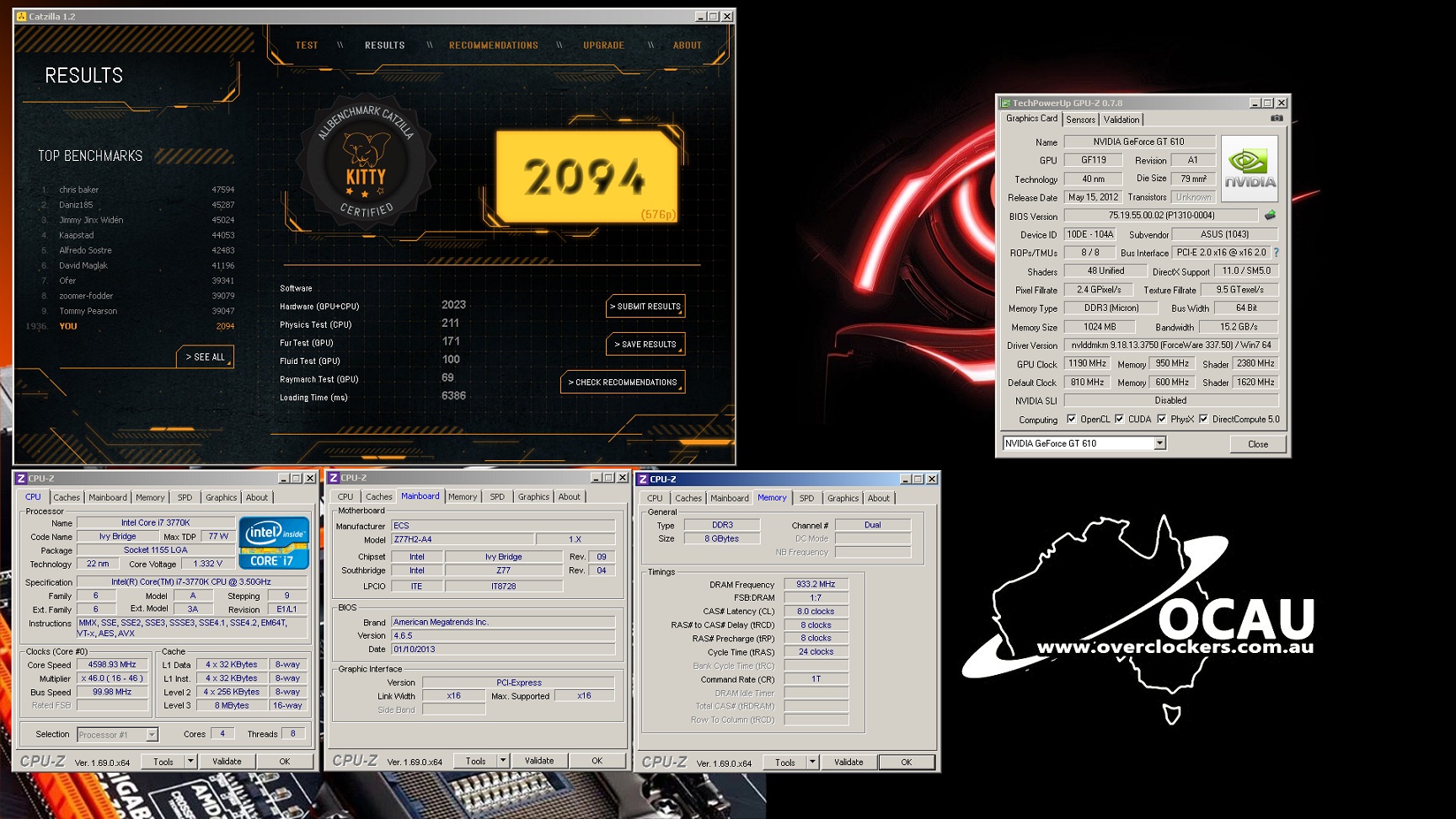Viewport: 1456px width, 819px height.
Task: Click the Catzilla title bar icon
Action: [x=21, y=16]
